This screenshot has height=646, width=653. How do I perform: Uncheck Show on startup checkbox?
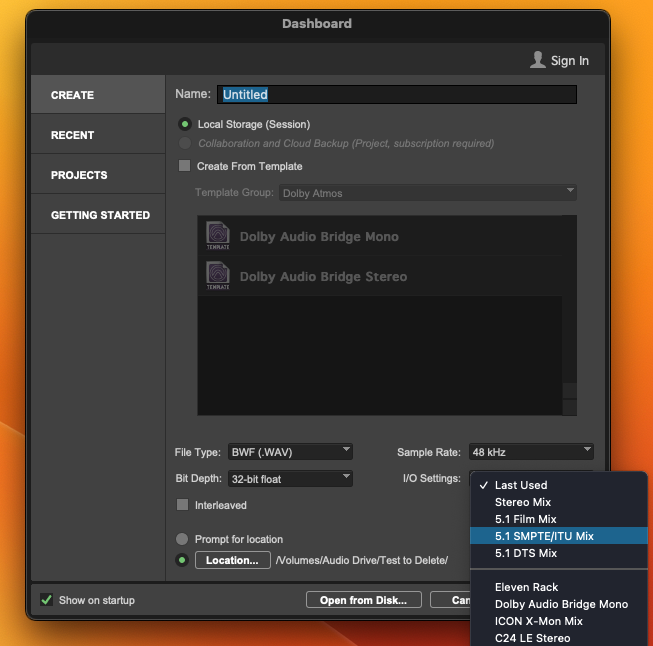tap(46, 600)
